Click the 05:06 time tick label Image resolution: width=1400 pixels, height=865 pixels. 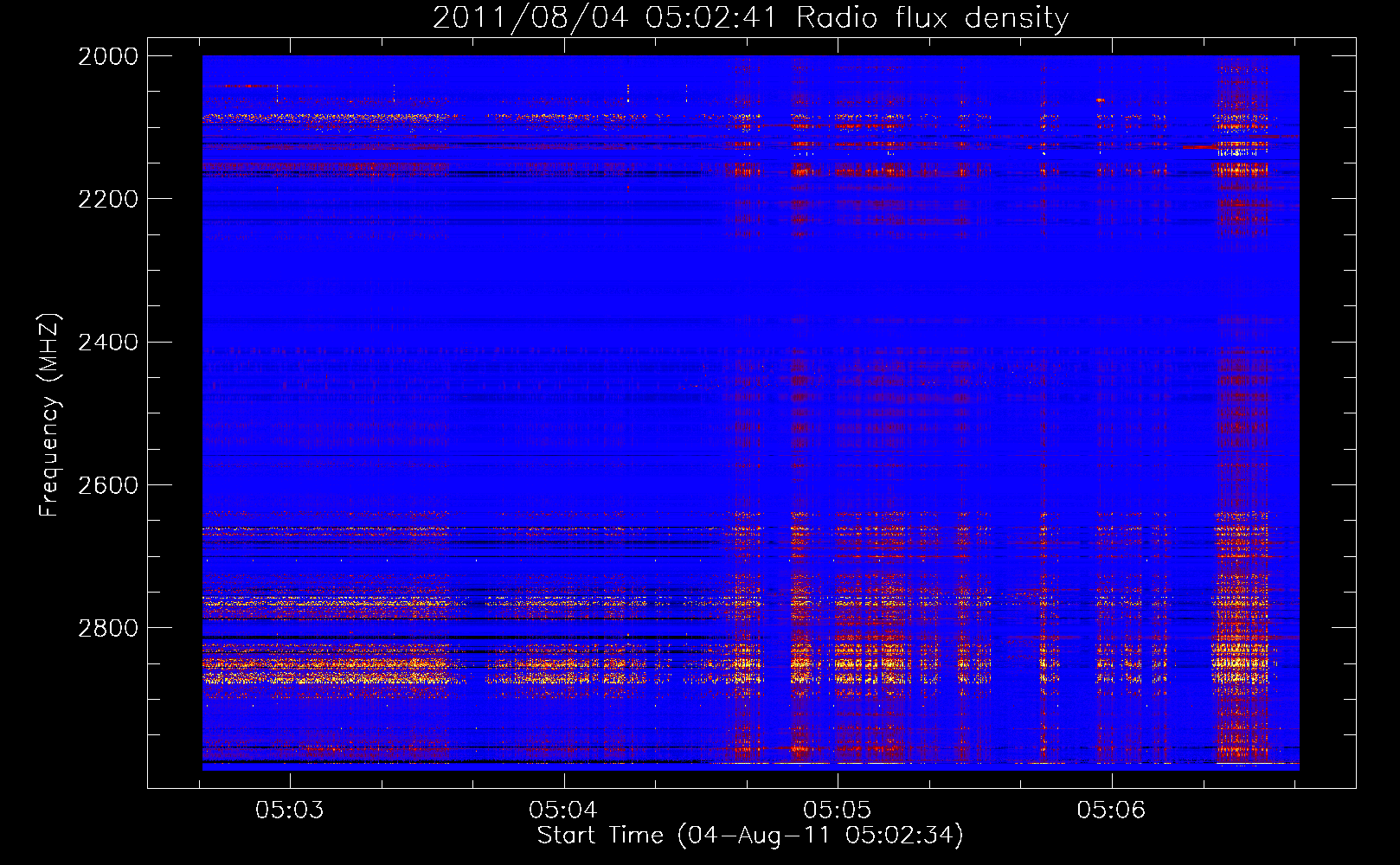tap(1111, 810)
